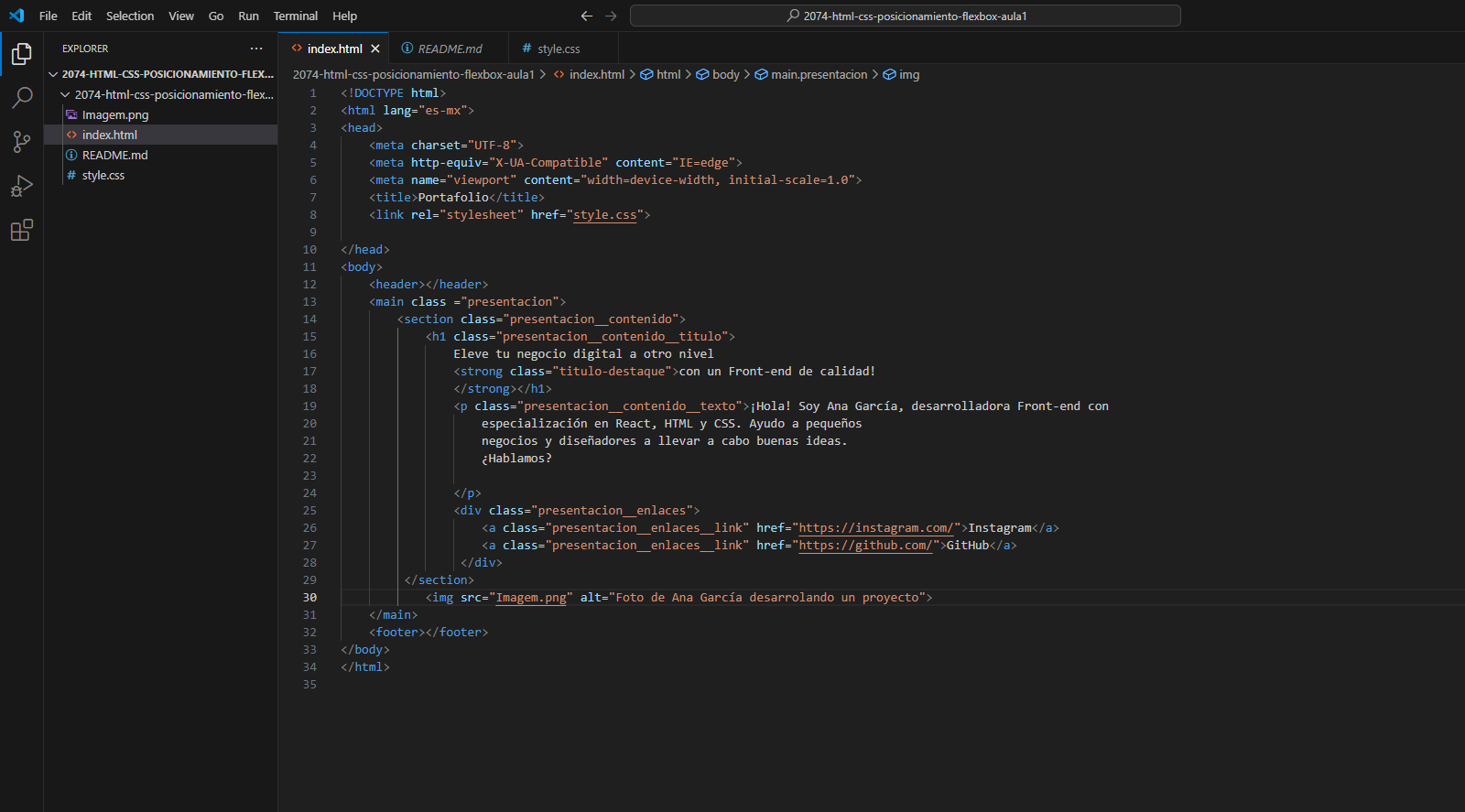Click the Imagem.png file icon
The height and width of the screenshot is (812, 1465).
(x=71, y=114)
